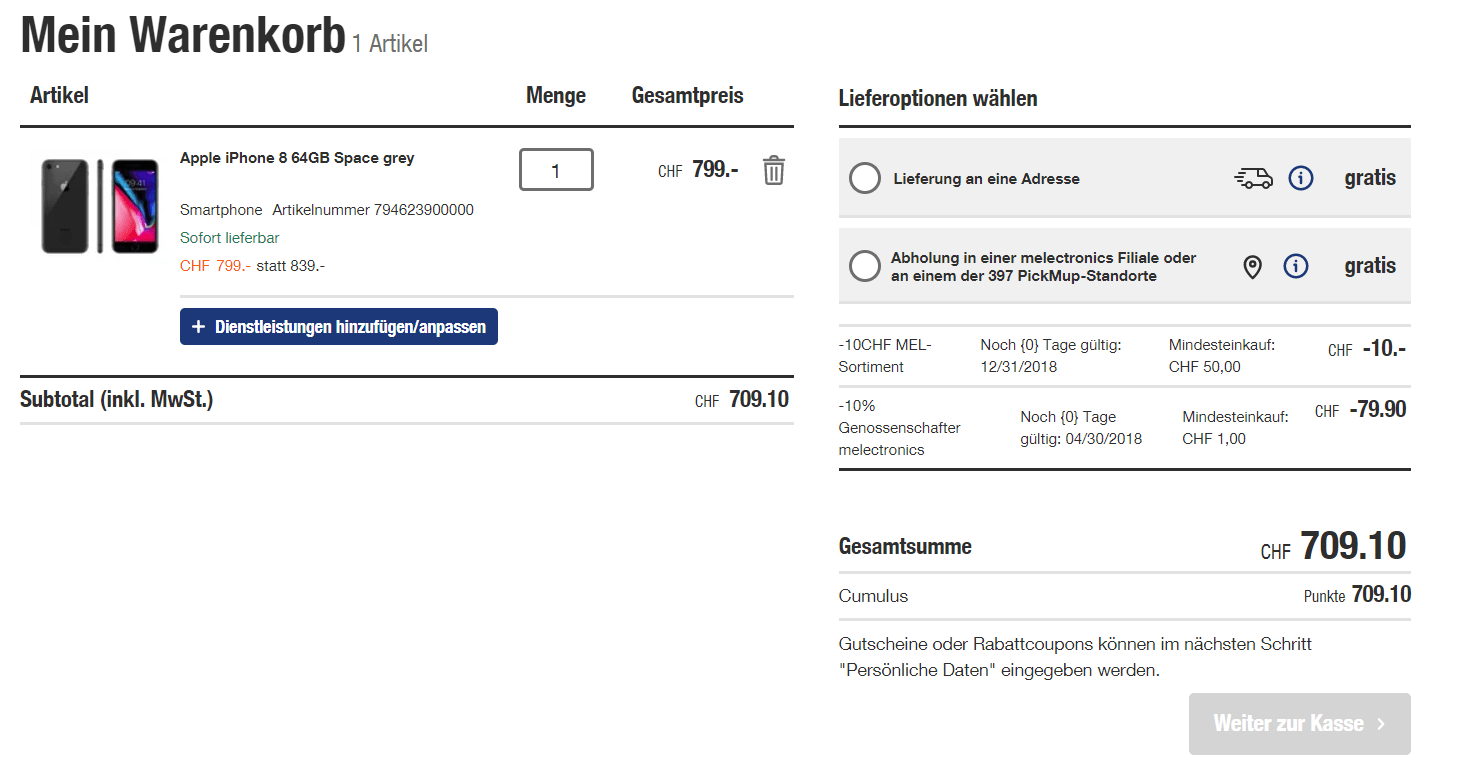Delete the iPhone 8 with trash icon
Image resolution: width=1472 pixels, height=779 pixels.
coord(773,170)
